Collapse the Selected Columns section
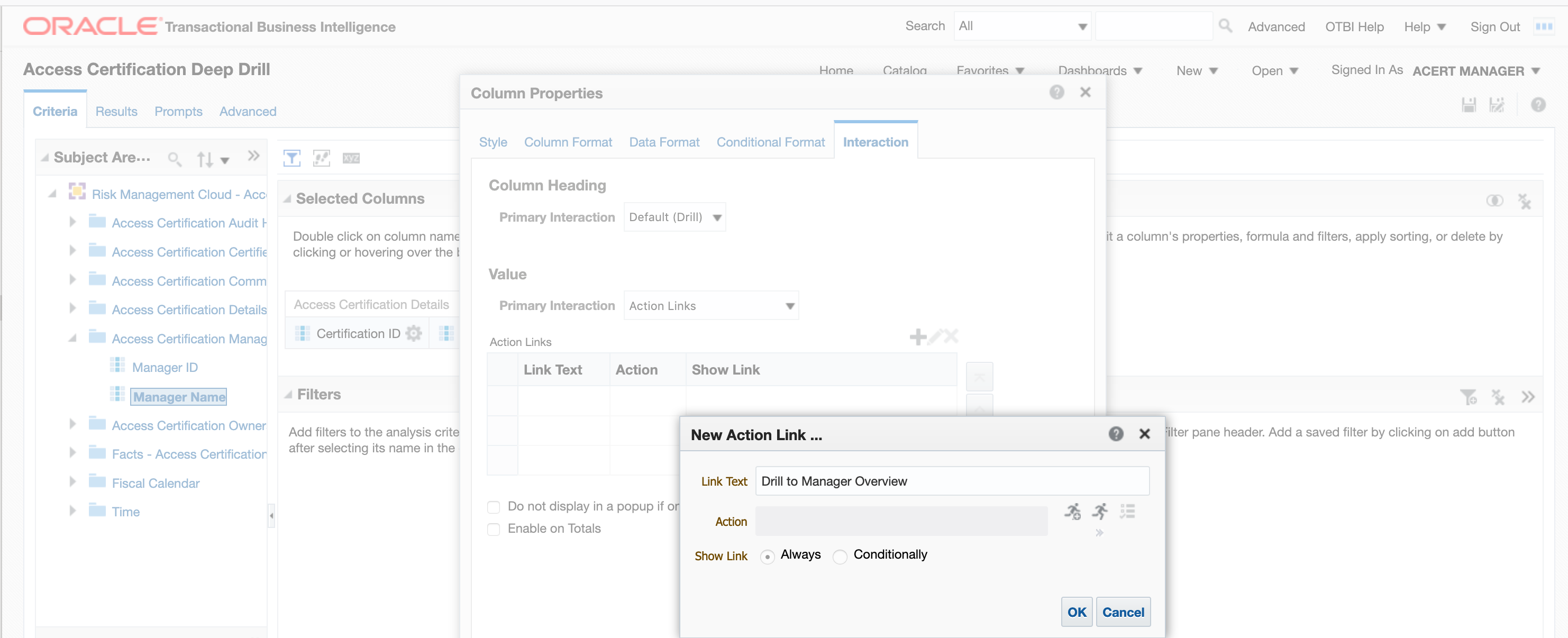The height and width of the screenshot is (638, 1568). coord(287,199)
